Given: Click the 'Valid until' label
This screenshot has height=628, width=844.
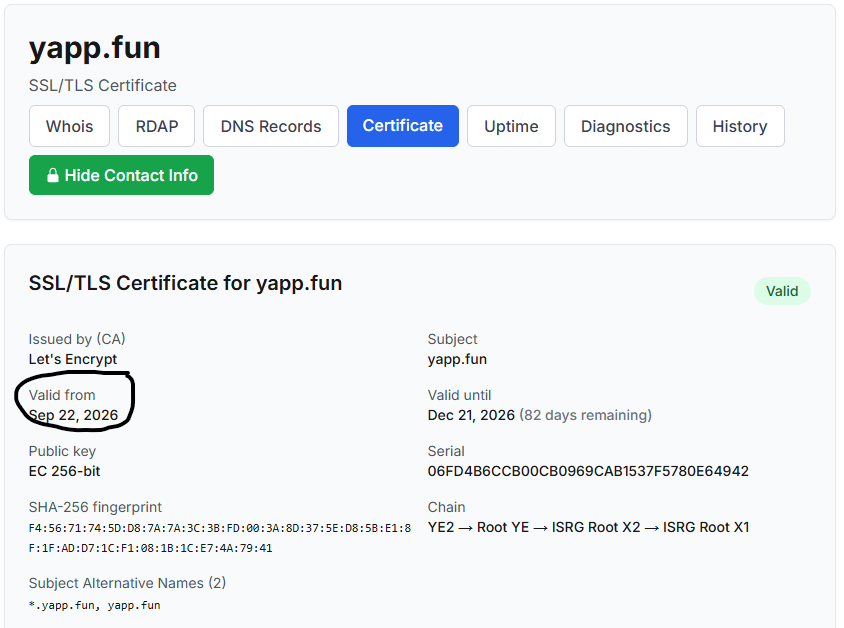Looking at the screenshot, I should click(459, 395).
